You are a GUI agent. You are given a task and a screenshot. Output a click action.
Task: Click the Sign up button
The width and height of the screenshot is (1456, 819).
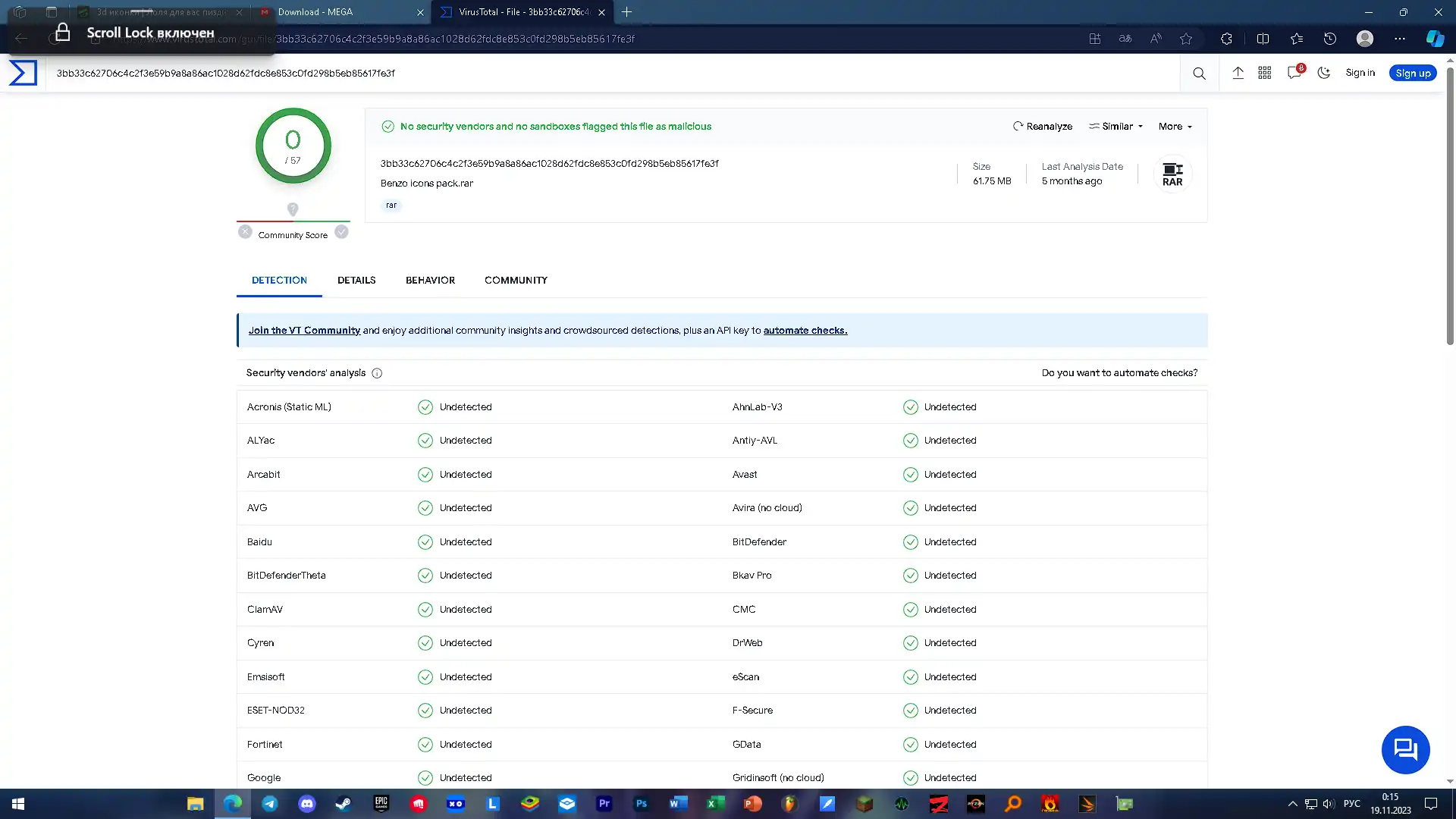[x=1413, y=73]
